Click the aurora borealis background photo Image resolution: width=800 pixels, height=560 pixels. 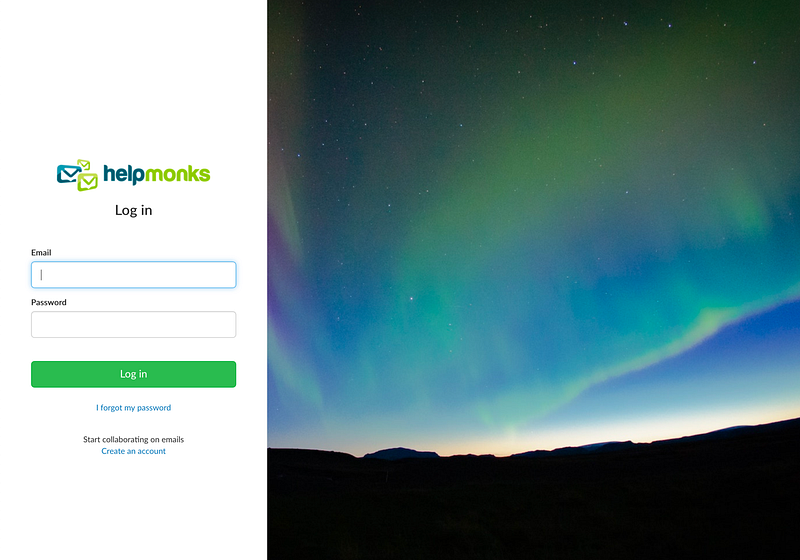(534, 280)
